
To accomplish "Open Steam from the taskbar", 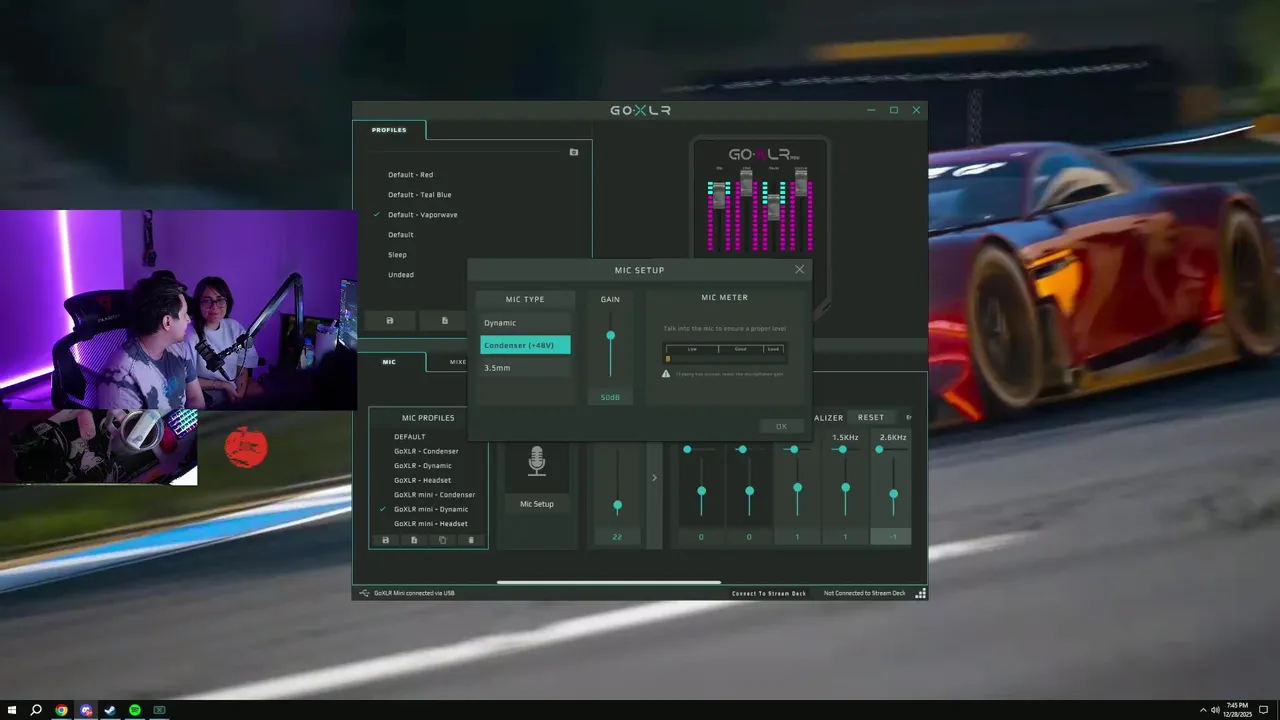I will point(110,710).
